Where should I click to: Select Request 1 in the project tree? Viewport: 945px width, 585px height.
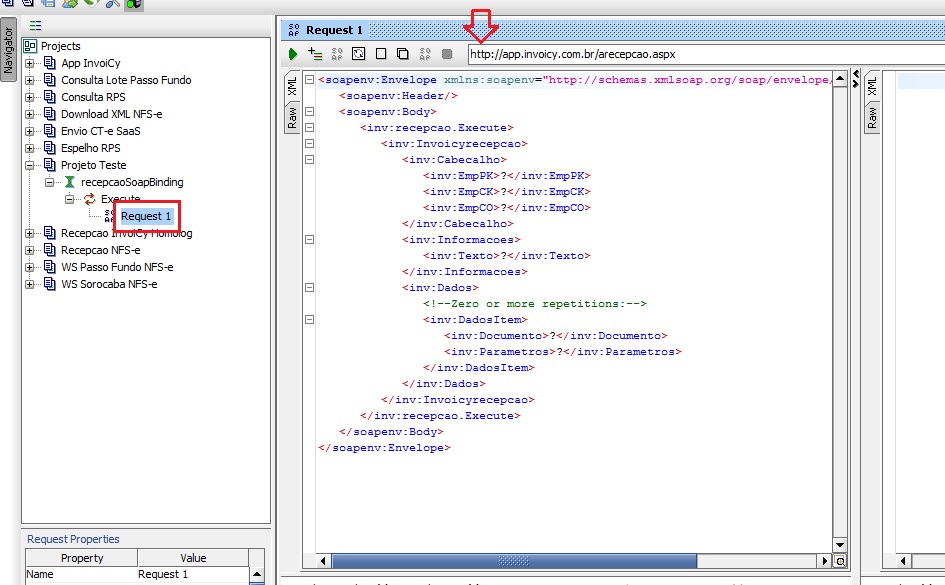(146, 217)
